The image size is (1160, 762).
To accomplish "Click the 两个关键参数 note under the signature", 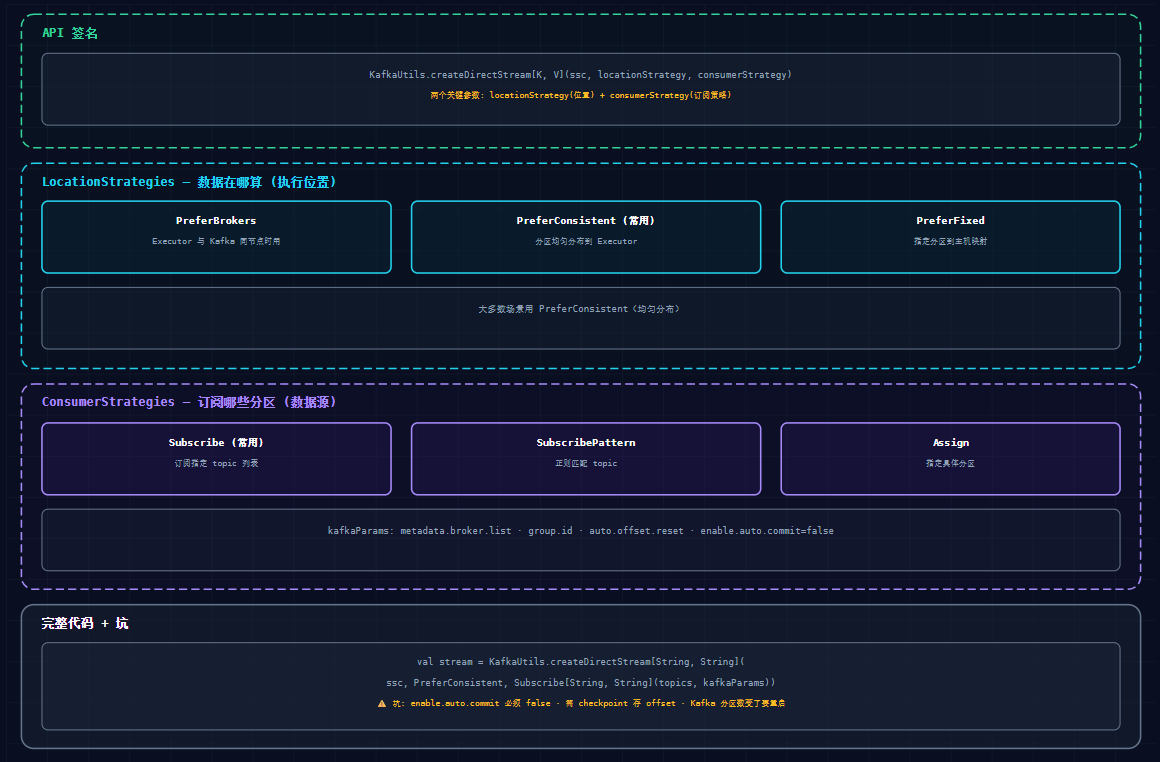I will (581, 95).
